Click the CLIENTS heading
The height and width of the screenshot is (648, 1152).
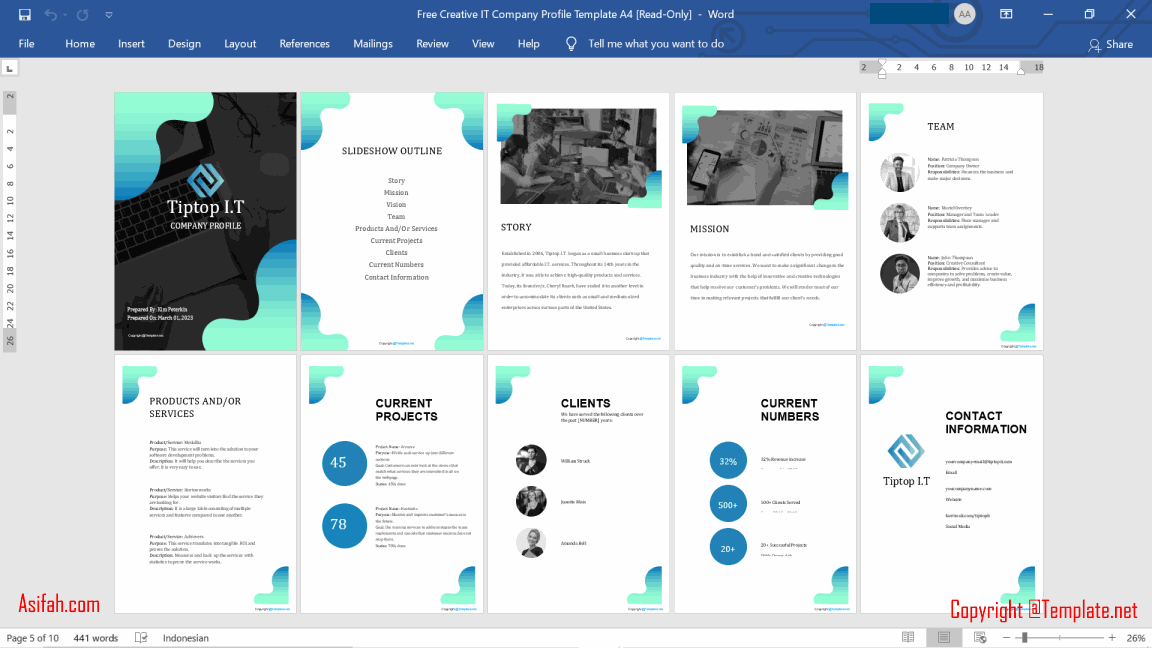click(586, 403)
